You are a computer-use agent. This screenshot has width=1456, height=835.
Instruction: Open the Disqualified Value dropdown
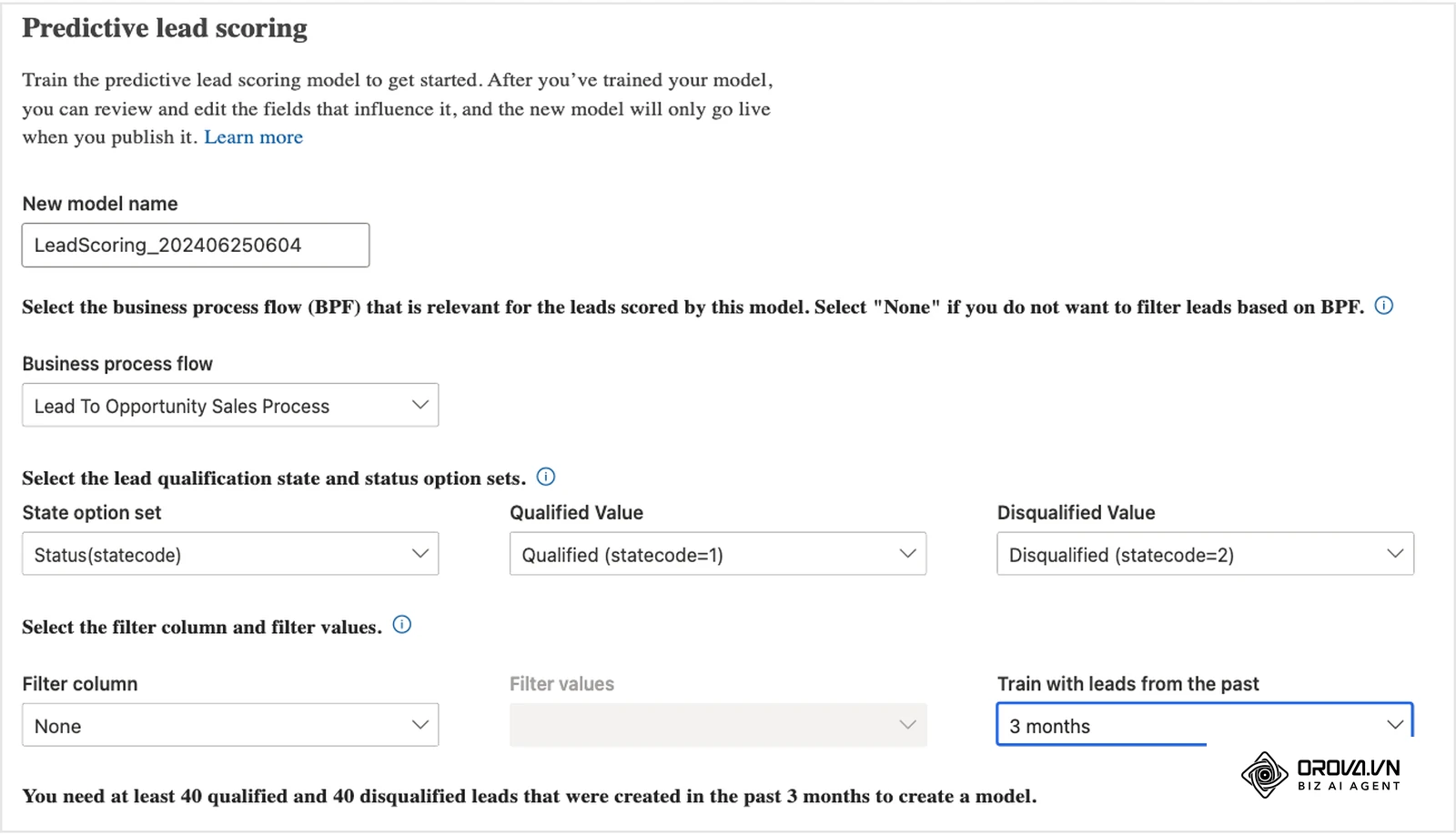(x=1206, y=554)
